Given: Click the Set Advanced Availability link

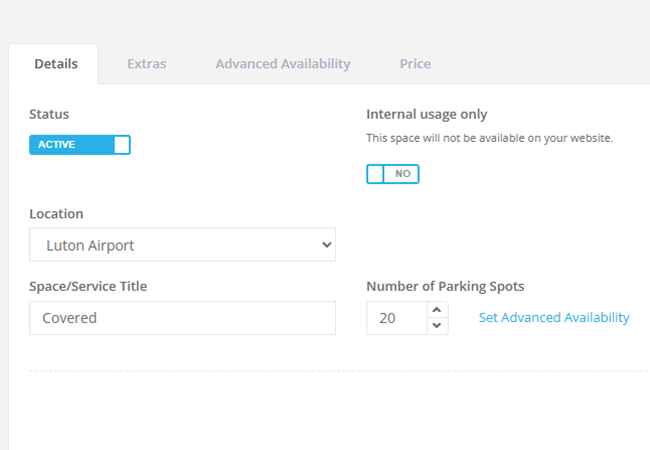Looking at the screenshot, I should [554, 317].
